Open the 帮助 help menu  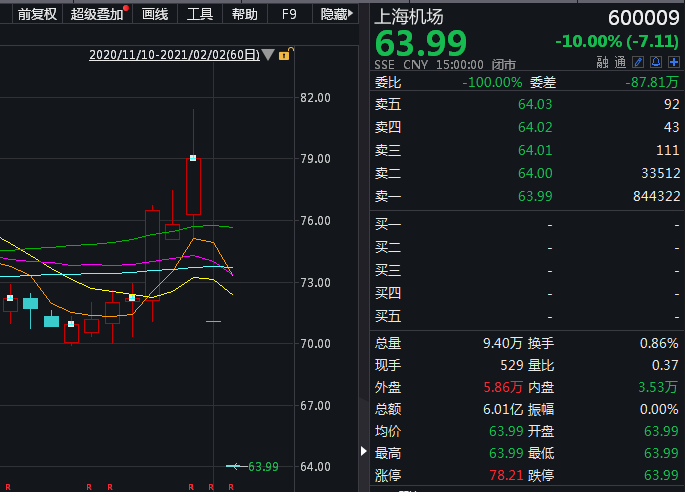pos(244,14)
